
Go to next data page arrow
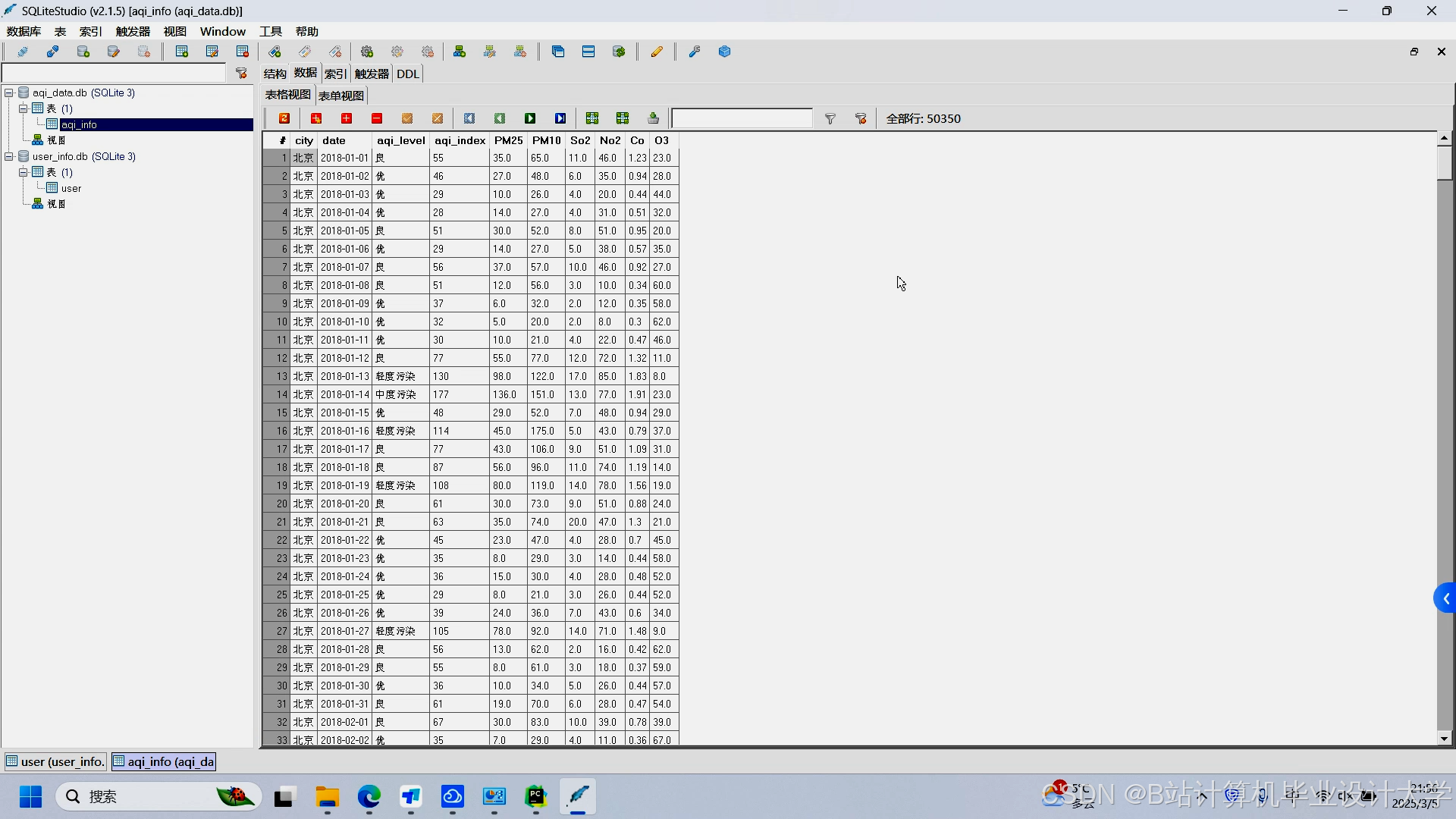[x=530, y=118]
